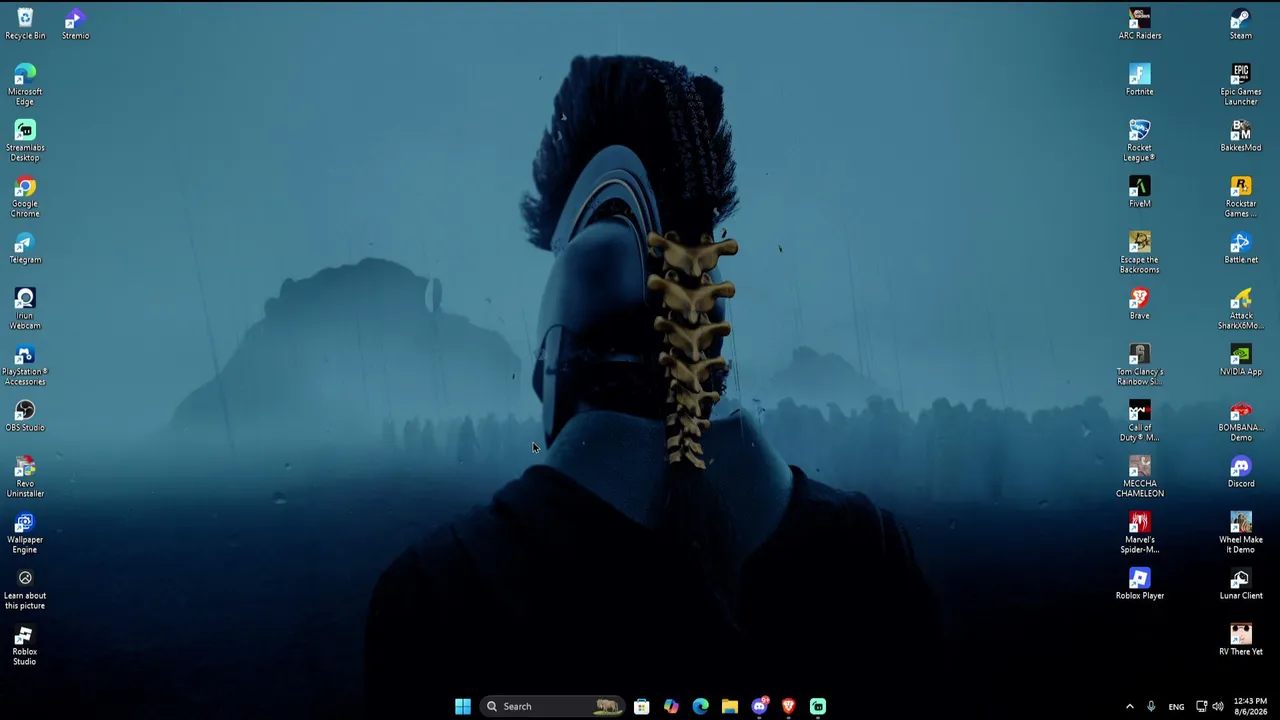The image size is (1280, 720).
Task: Select the Epic Games Launcher icon
Action: click(1241, 85)
